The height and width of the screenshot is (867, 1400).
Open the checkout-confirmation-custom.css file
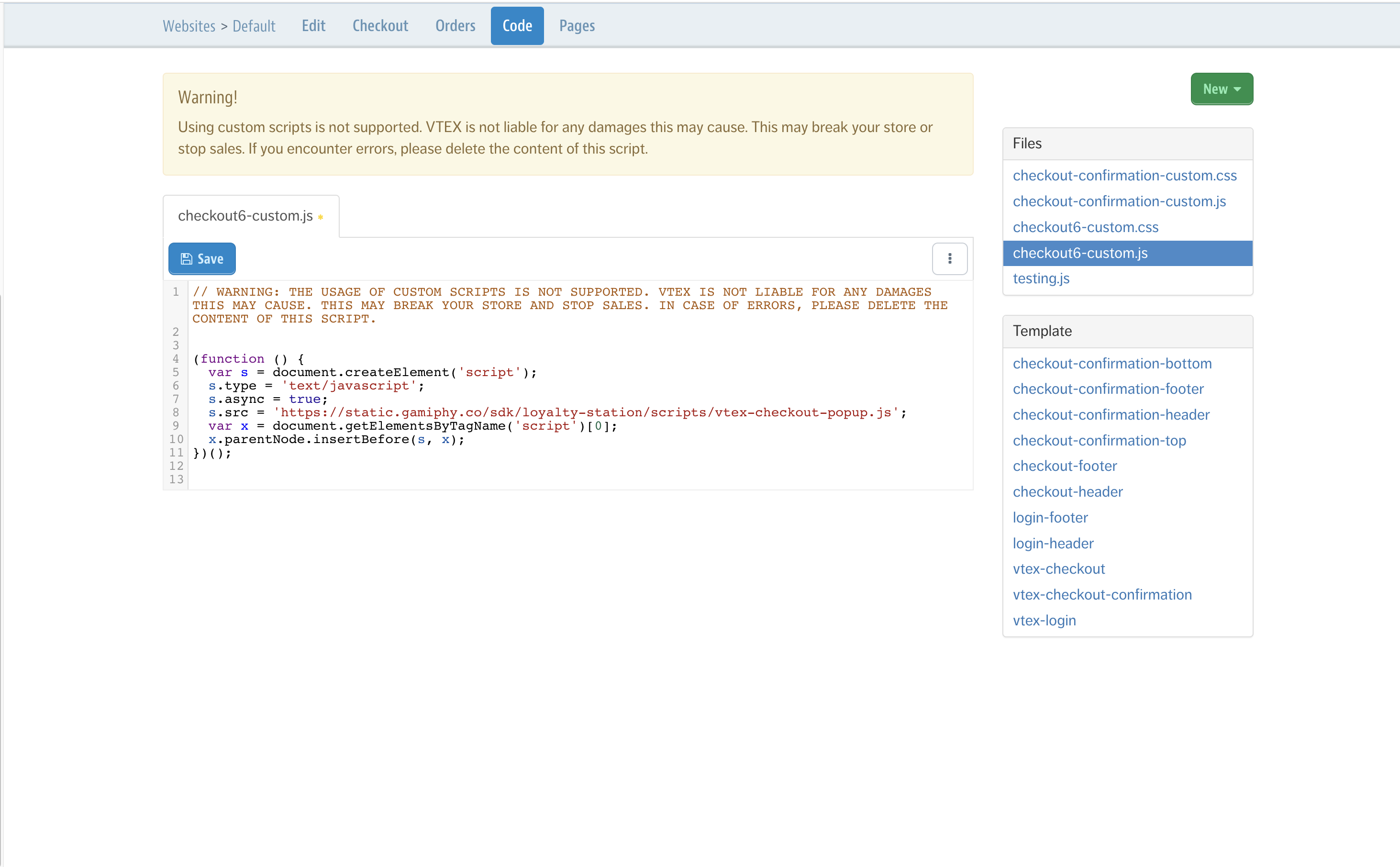pos(1124,176)
